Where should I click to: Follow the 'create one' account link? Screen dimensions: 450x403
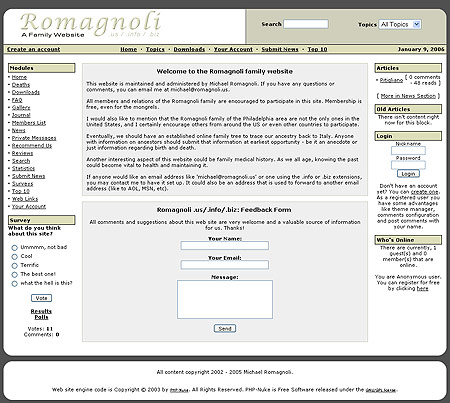424,192
